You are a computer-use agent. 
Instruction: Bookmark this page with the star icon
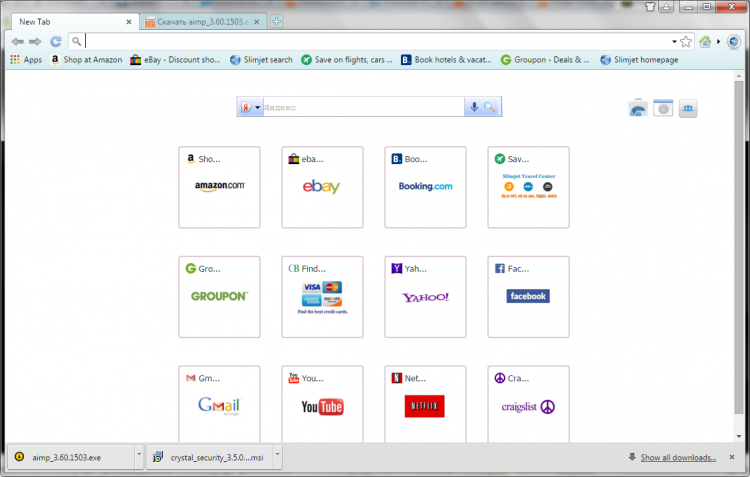[x=686, y=42]
